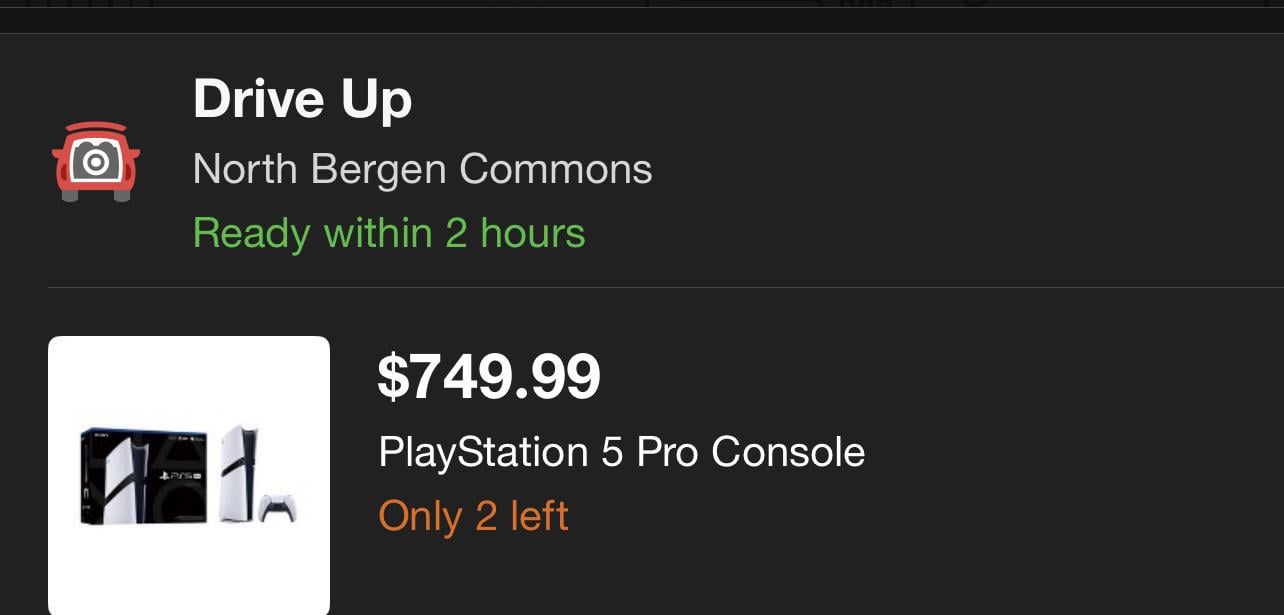
Task: Click the camera symbol inside the car icon
Action: pyautogui.click(x=96, y=161)
